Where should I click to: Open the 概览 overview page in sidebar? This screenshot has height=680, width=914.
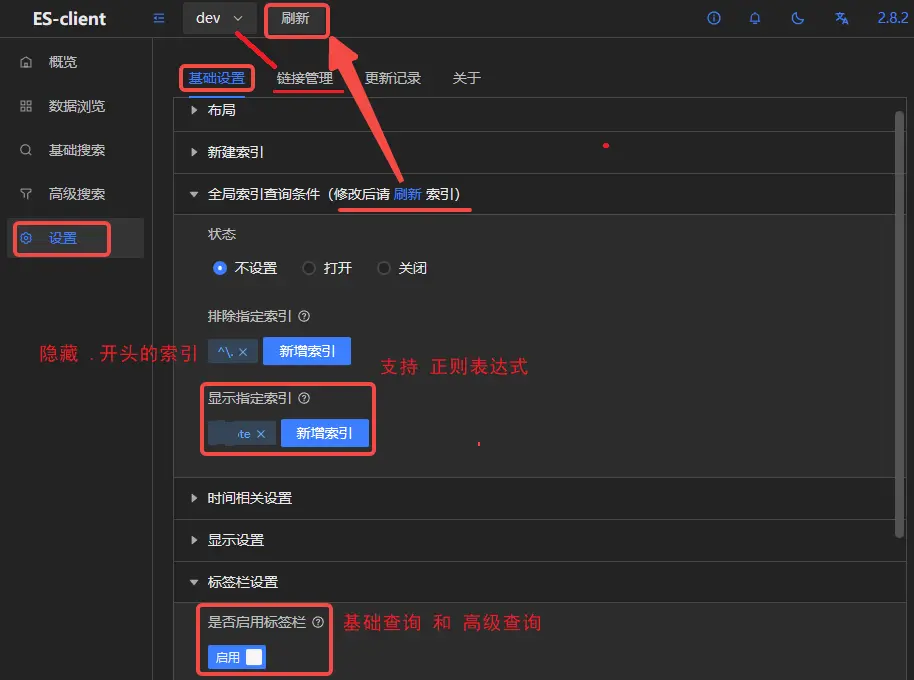(62, 61)
